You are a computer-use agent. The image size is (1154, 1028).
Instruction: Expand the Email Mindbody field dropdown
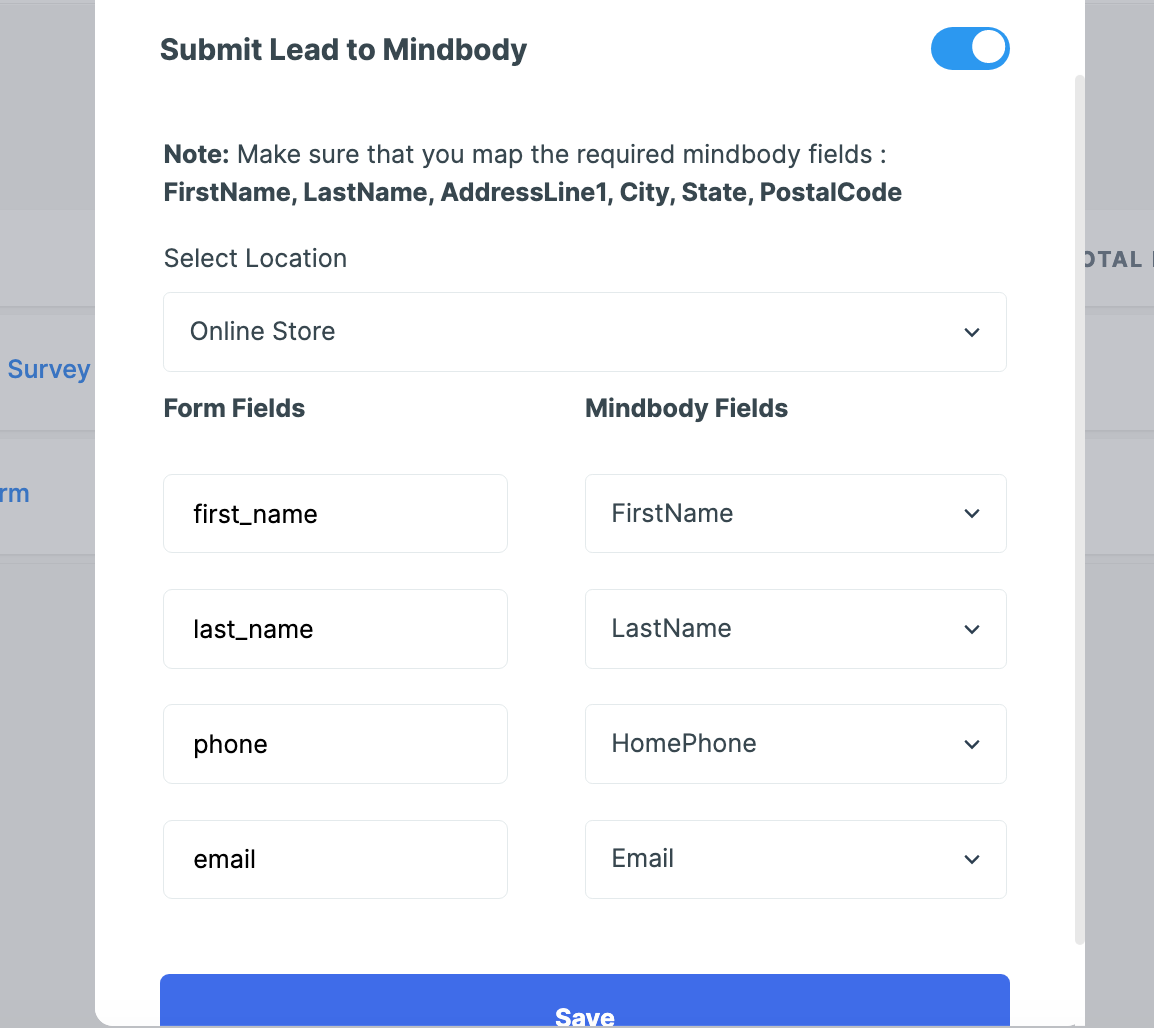pyautogui.click(x=795, y=859)
